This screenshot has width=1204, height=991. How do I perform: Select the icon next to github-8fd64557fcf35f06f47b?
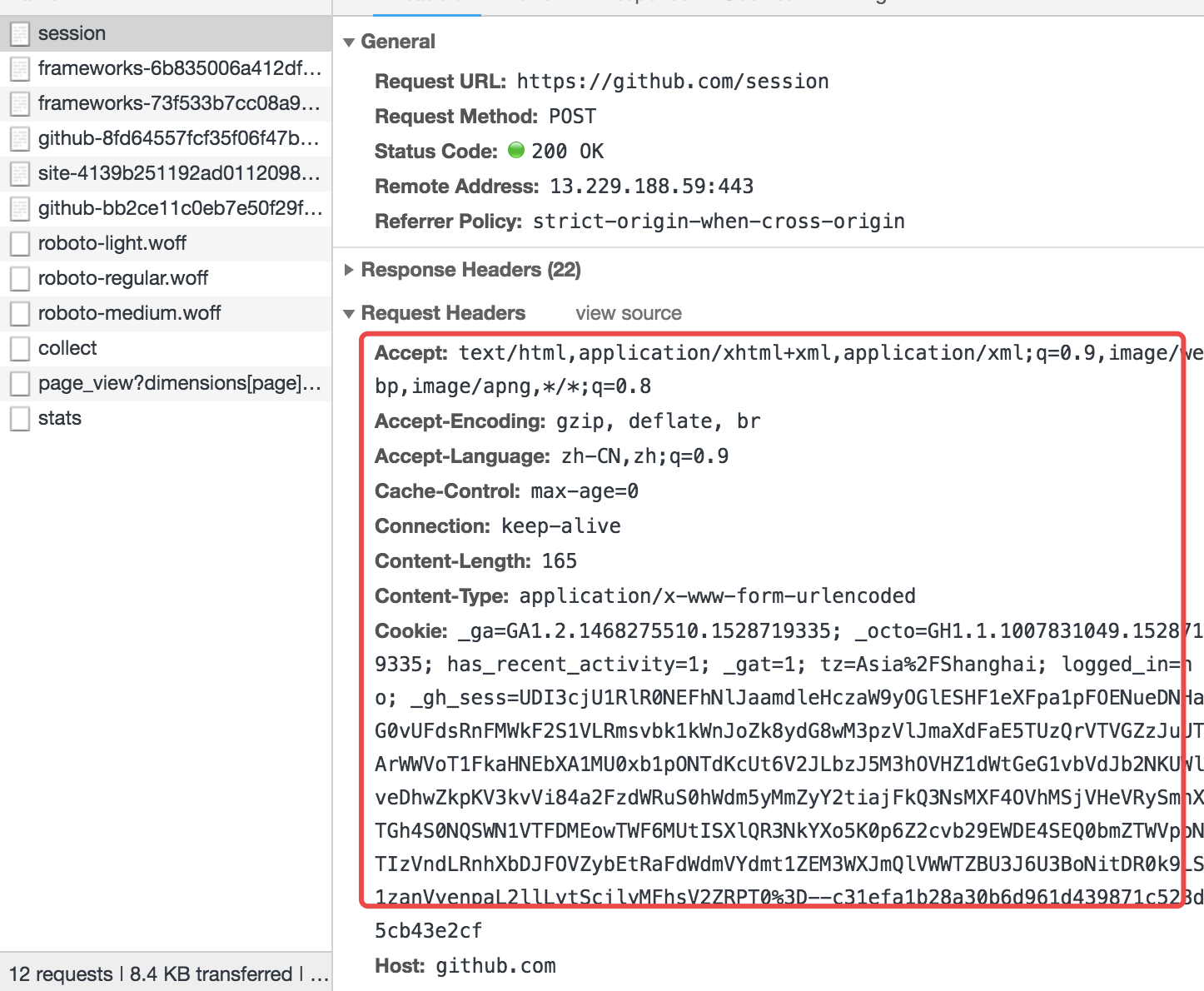(20, 138)
